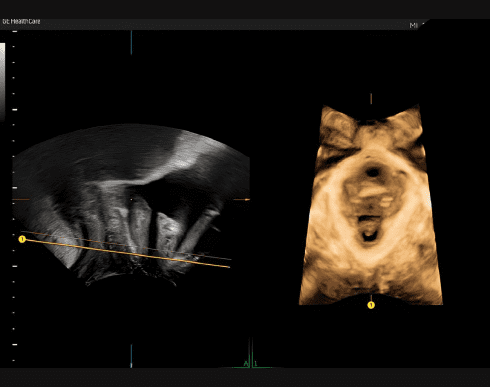
Task: Click the grayscale map bar
Action: [x=2, y=82]
